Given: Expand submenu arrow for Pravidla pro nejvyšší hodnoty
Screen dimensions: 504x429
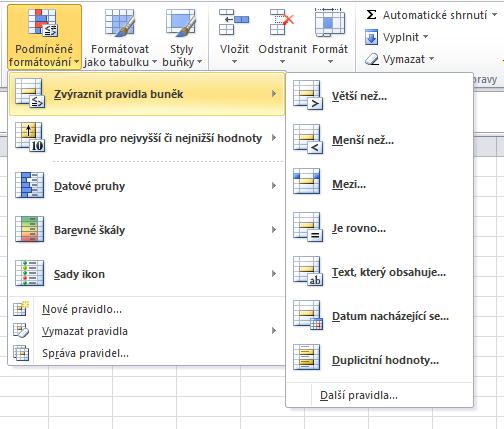Looking at the screenshot, I should coord(274,138).
